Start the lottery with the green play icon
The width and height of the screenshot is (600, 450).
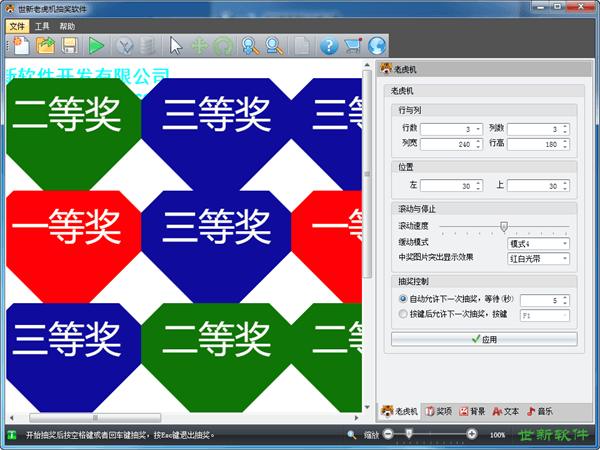click(96, 45)
